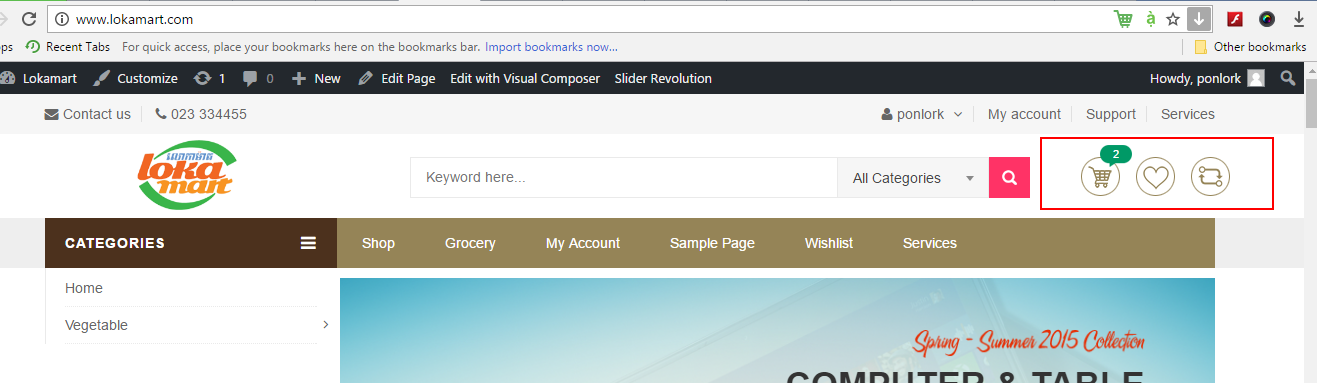Open the All Categories dropdown

913,178
